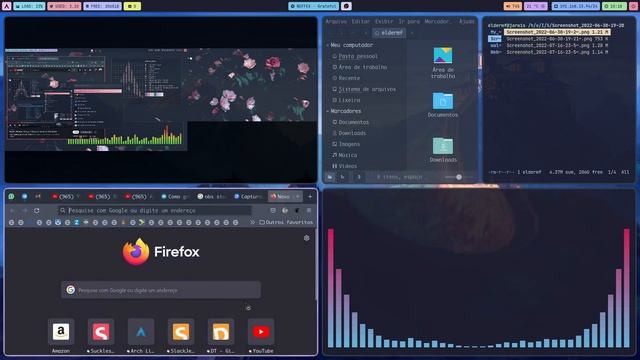Switch to the first (965) YouTube tab
Screen dimensions: 640x360
click(x=65, y=196)
